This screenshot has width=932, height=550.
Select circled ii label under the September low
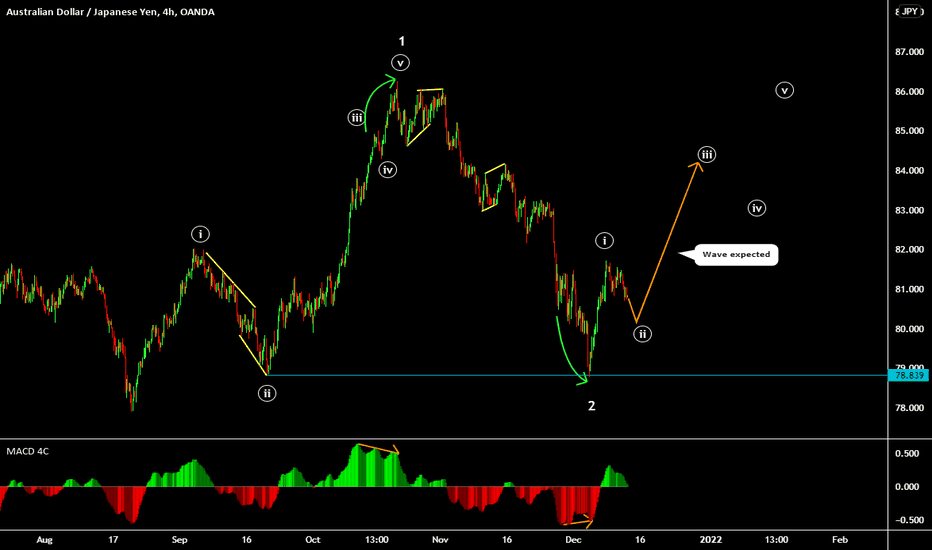267,393
